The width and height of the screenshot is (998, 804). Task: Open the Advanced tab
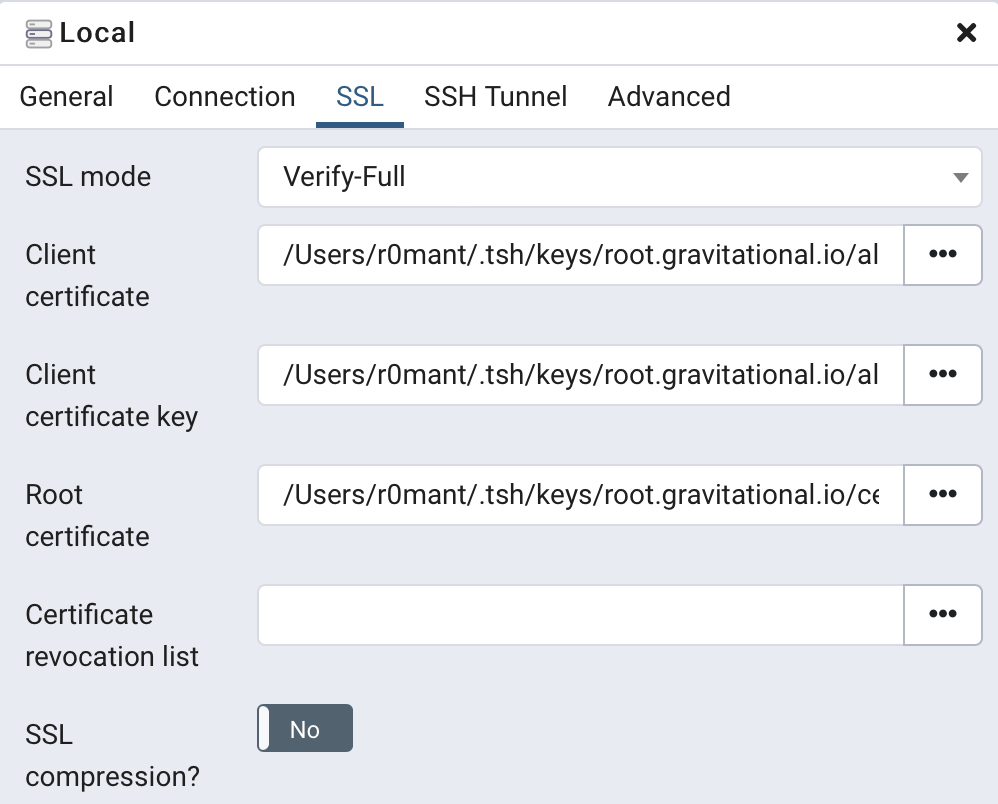pos(668,96)
